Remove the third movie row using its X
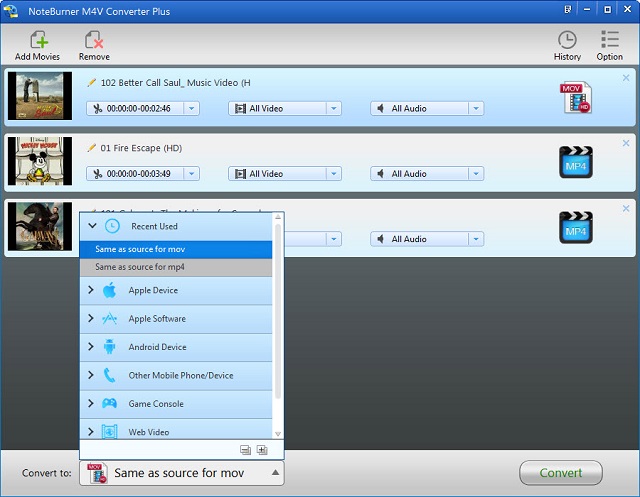This screenshot has width=640, height=497. pos(626,208)
